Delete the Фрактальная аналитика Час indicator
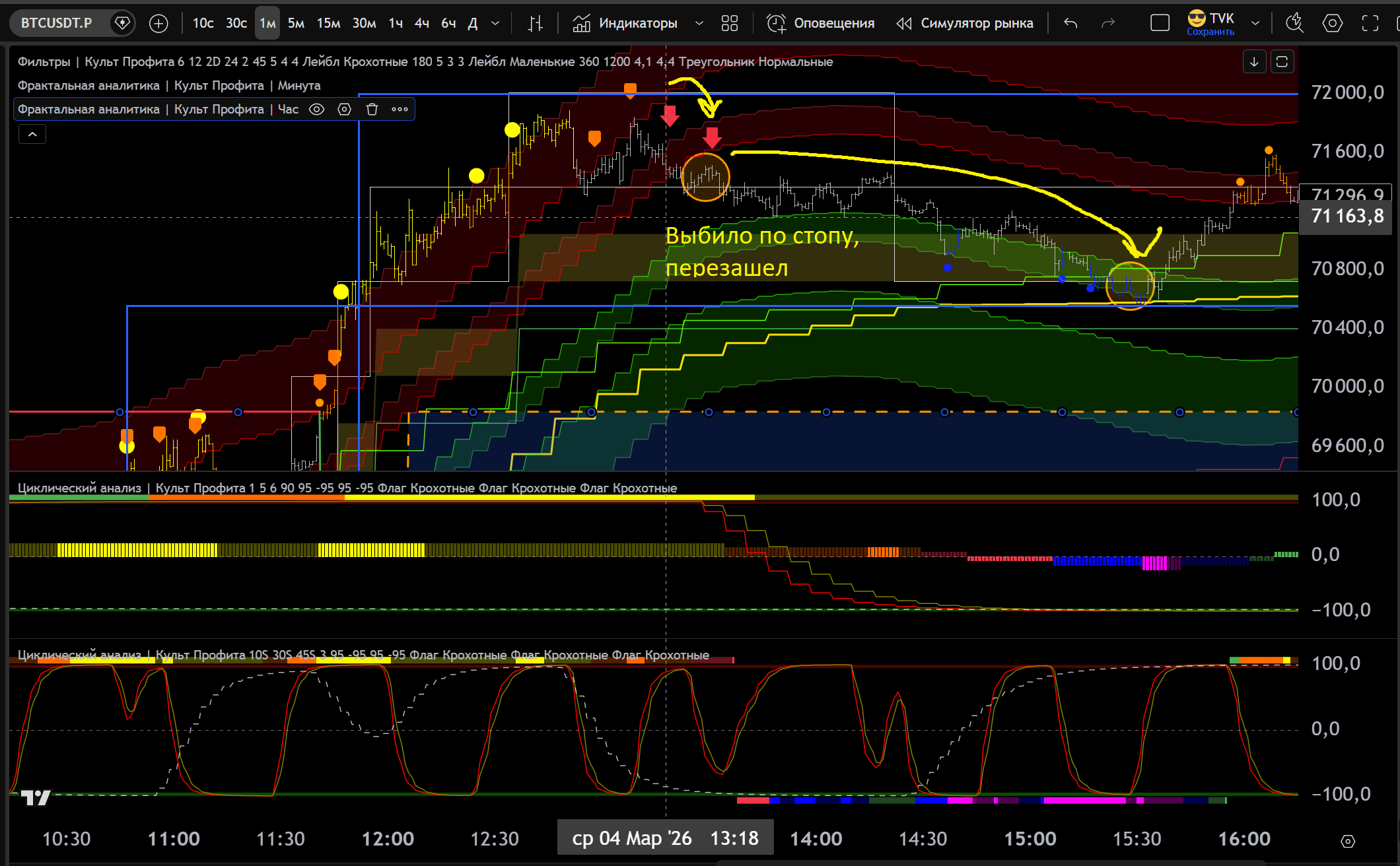Image resolution: width=1400 pixels, height=866 pixels. tap(372, 110)
